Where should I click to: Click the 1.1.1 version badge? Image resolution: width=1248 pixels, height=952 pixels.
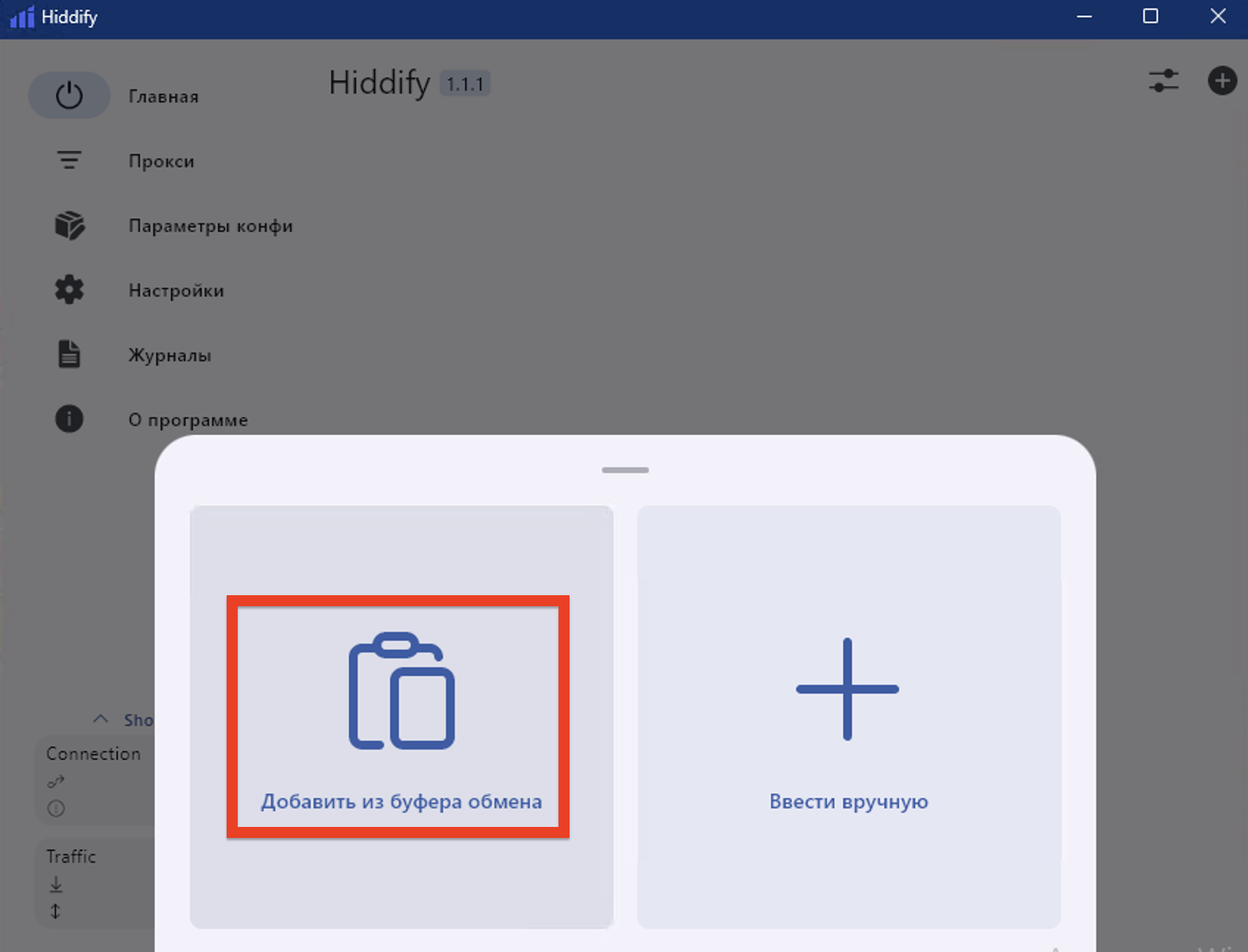point(465,84)
